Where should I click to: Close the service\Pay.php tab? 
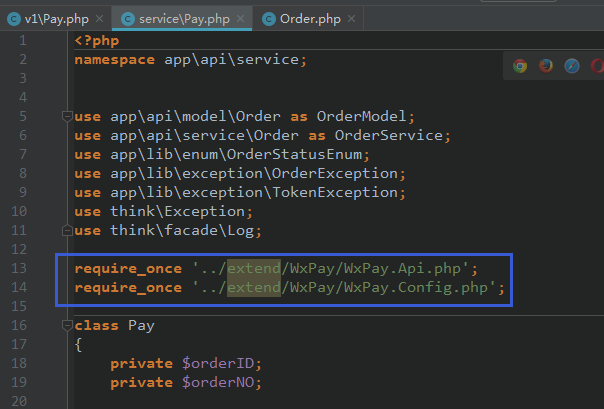[x=240, y=18]
